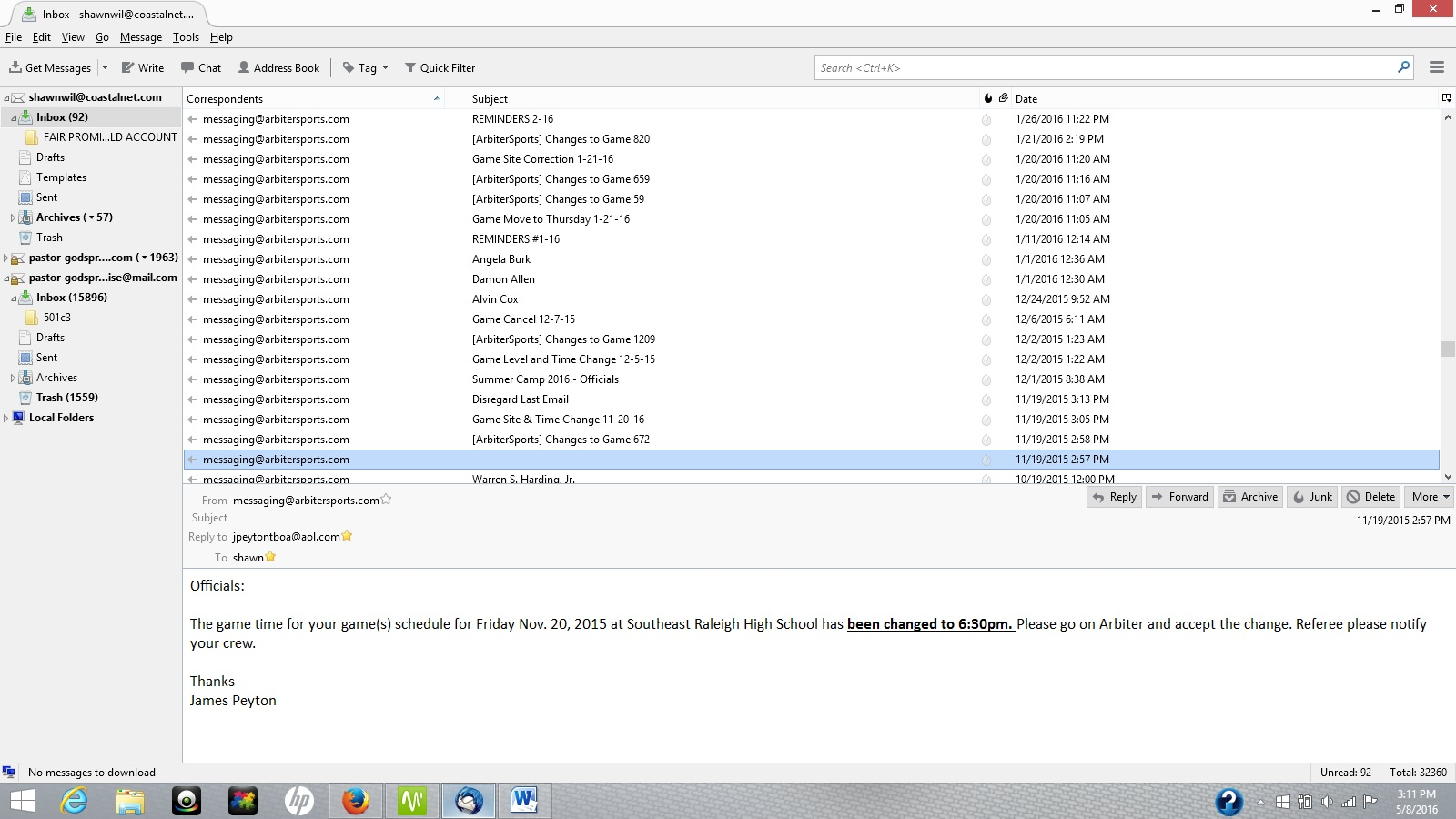This screenshot has width=1456, height=819.
Task: Click the column picker icon in list header
Action: point(1446,98)
